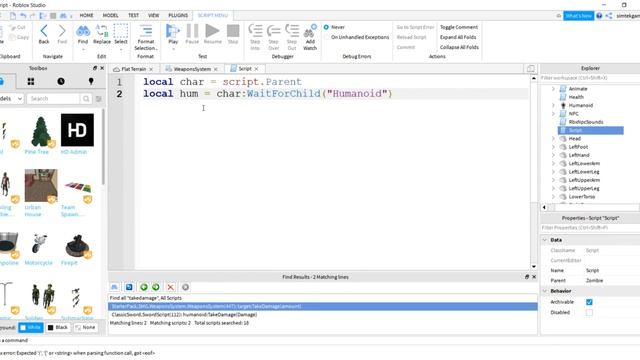
Task: Select the HD Admin model thumbnail
Action: click(x=77, y=130)
